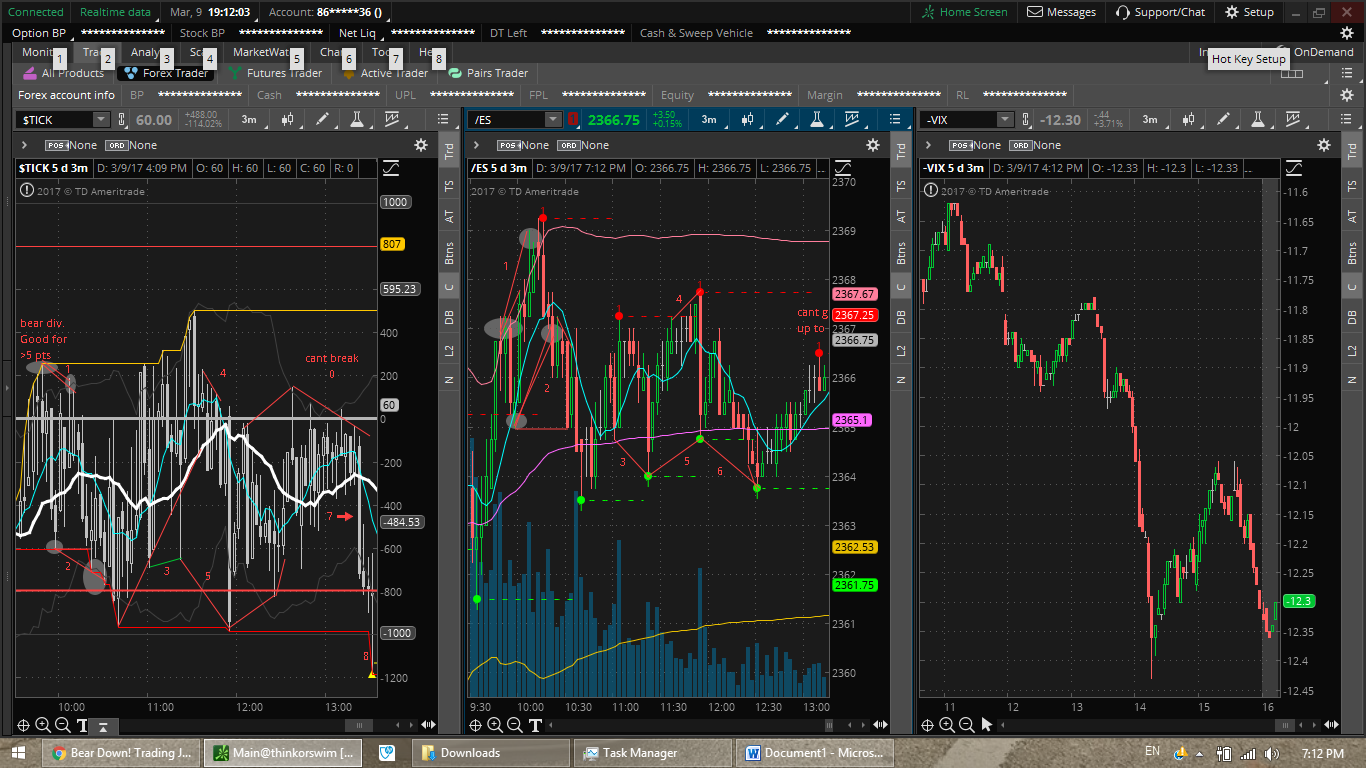
Task: Open Support/Chat
Action: [x=1160, y=12]
